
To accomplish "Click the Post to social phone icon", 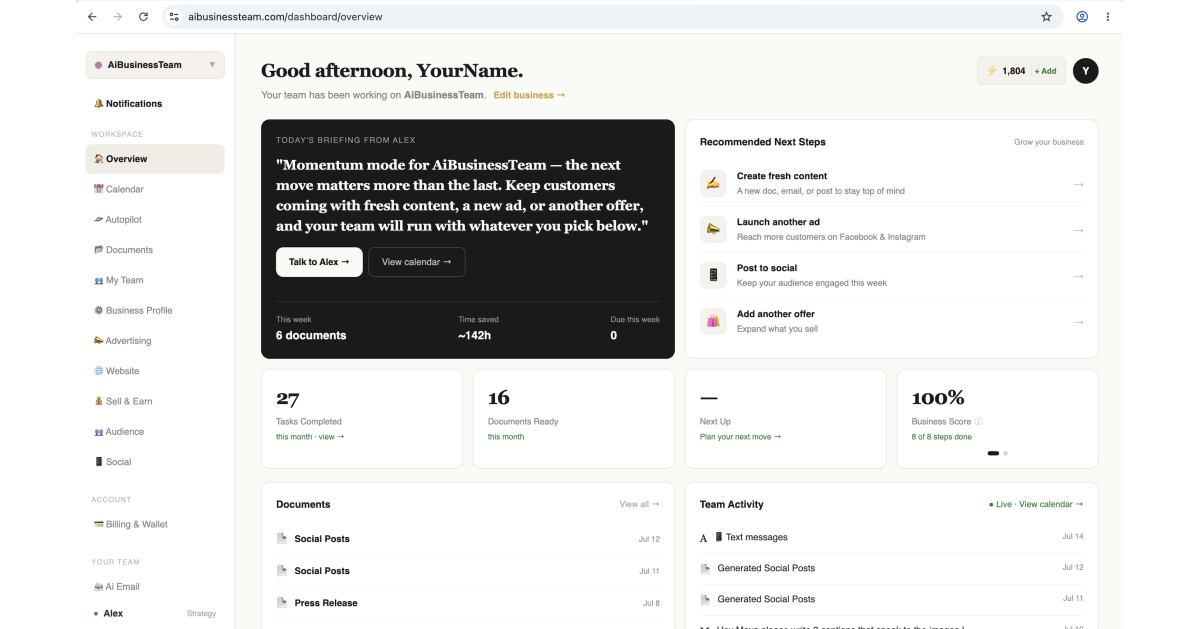I will pyautogui.click(x=713, y=275).
